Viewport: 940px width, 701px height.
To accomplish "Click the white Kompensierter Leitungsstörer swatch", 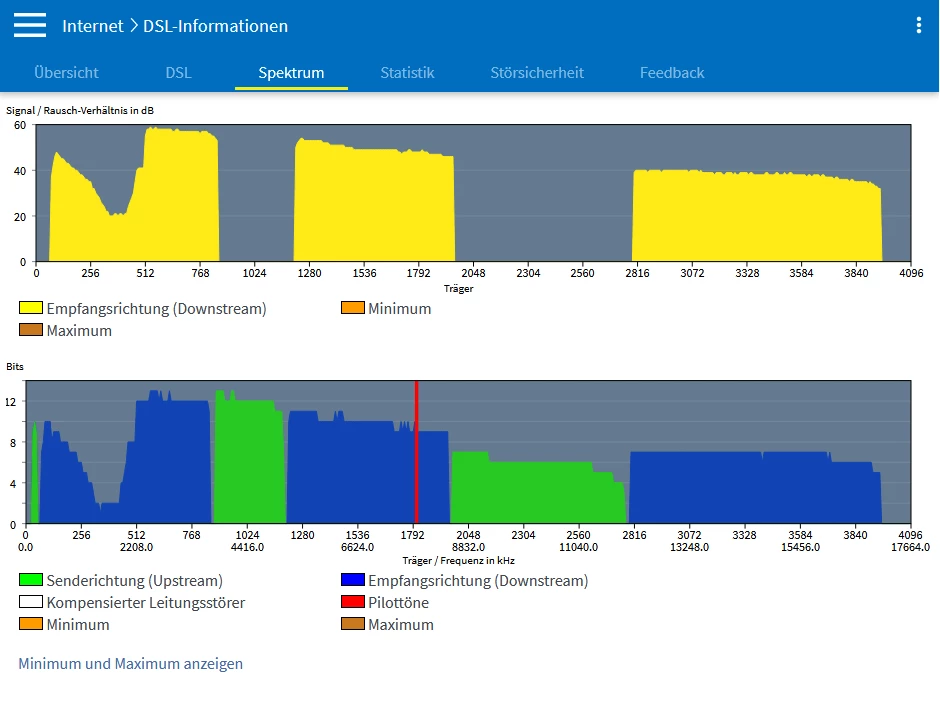I will [31, 601].
